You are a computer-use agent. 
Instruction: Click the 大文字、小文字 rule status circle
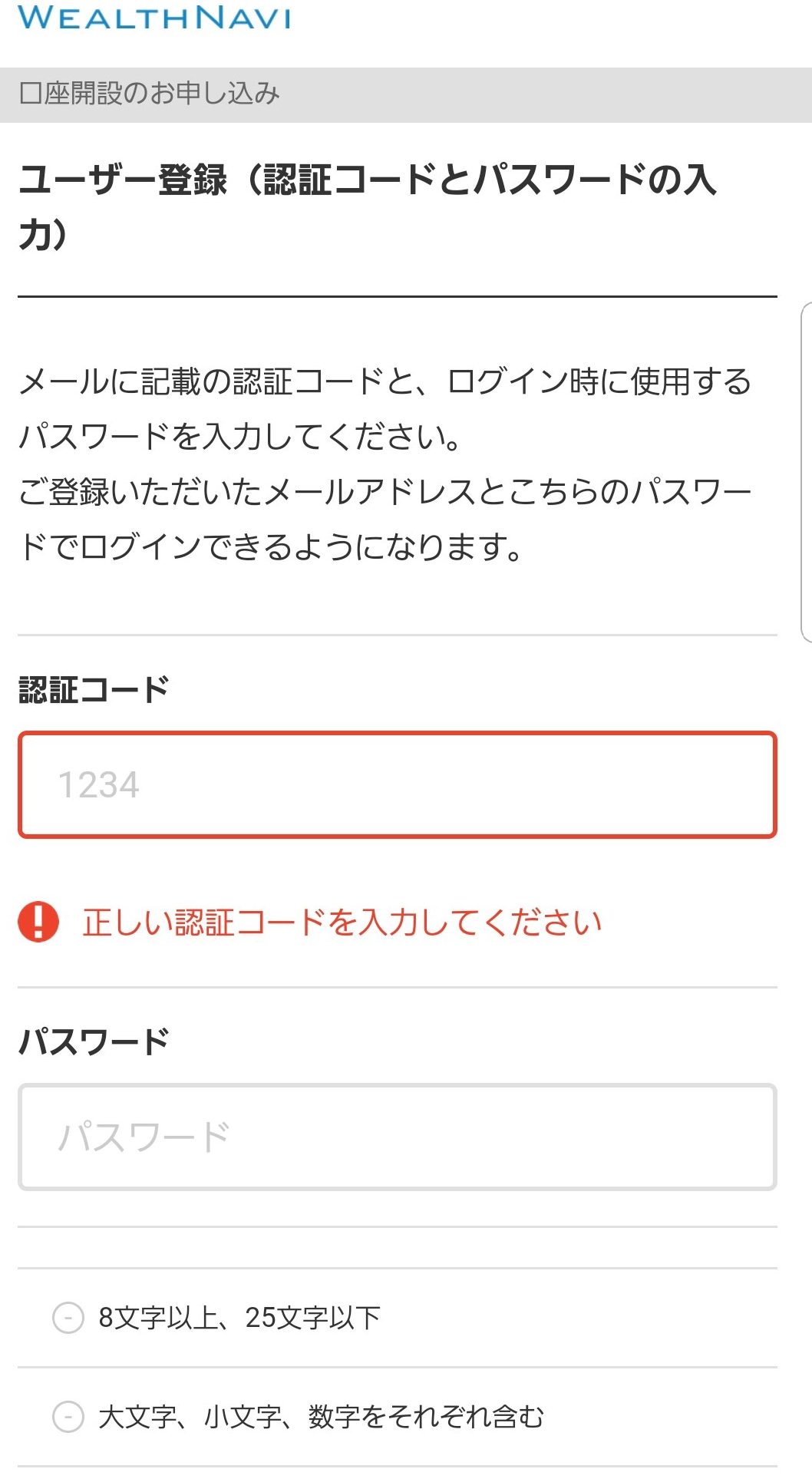[68, 1416]
